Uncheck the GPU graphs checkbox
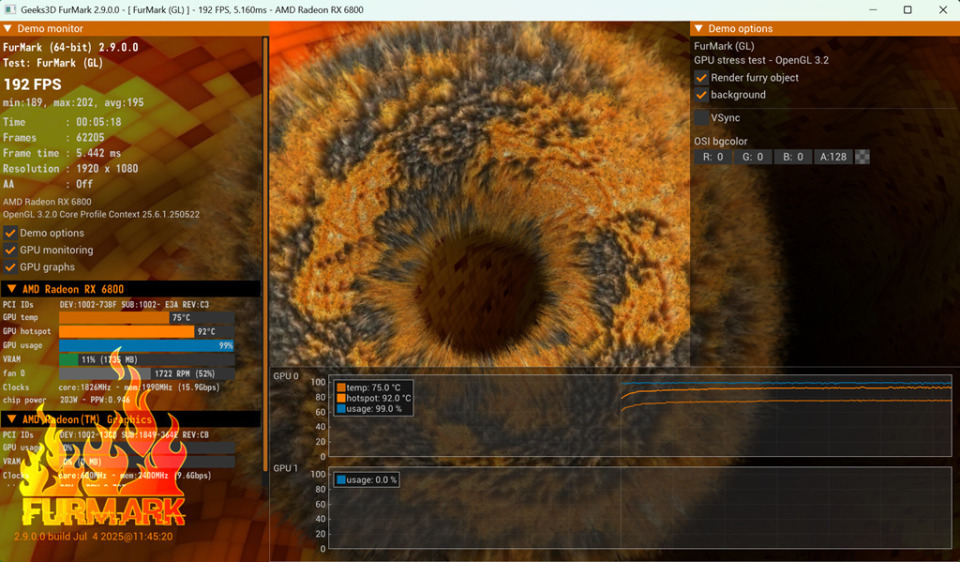This screenshot has height=562, width=960. point(10,267)
